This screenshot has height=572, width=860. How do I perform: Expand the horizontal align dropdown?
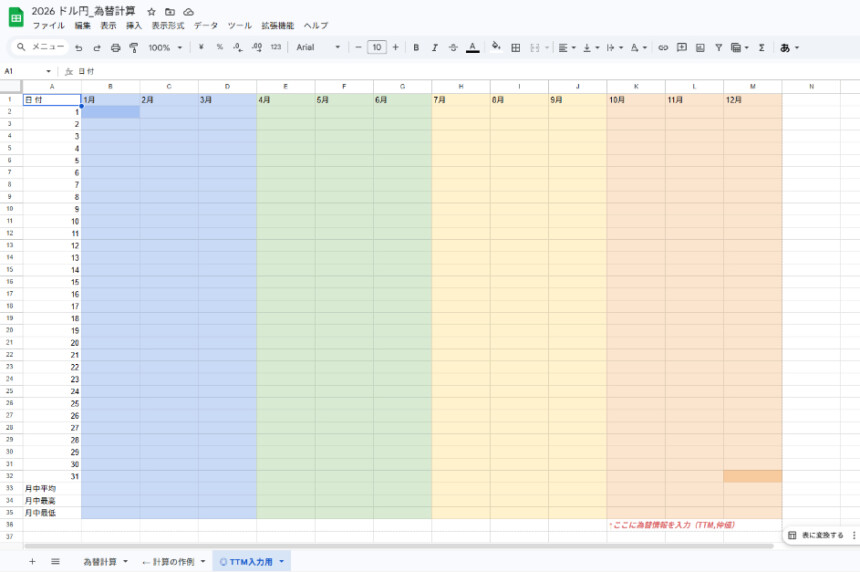(565, 47)
